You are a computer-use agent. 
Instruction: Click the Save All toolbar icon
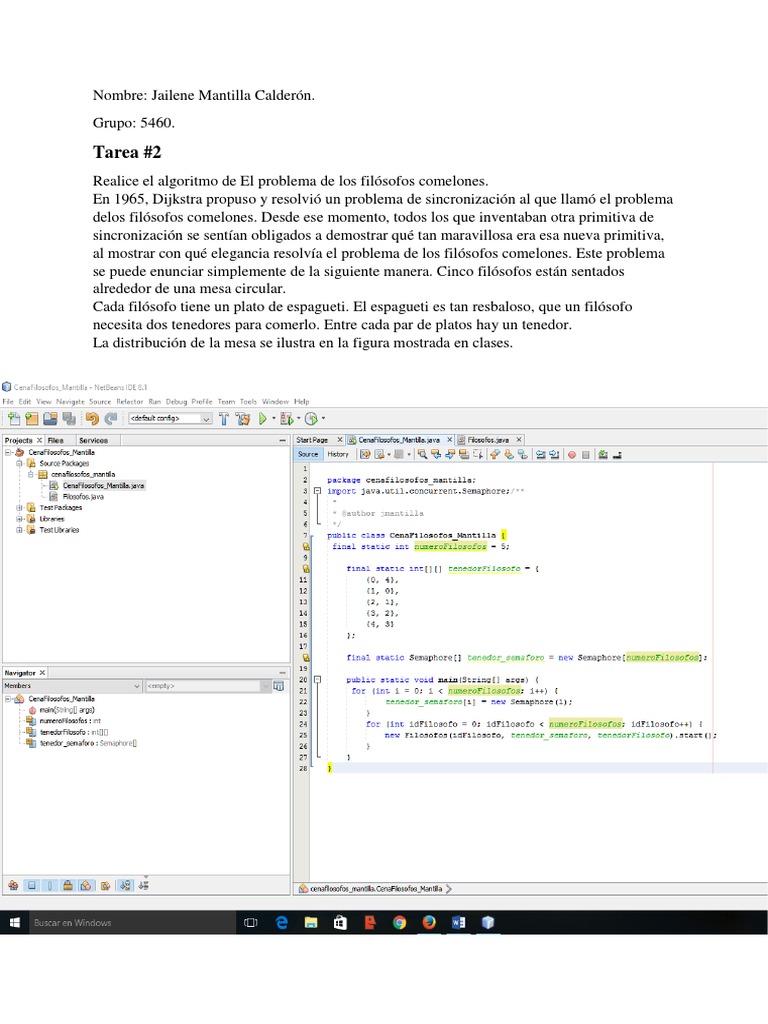[x=68, y=419]
